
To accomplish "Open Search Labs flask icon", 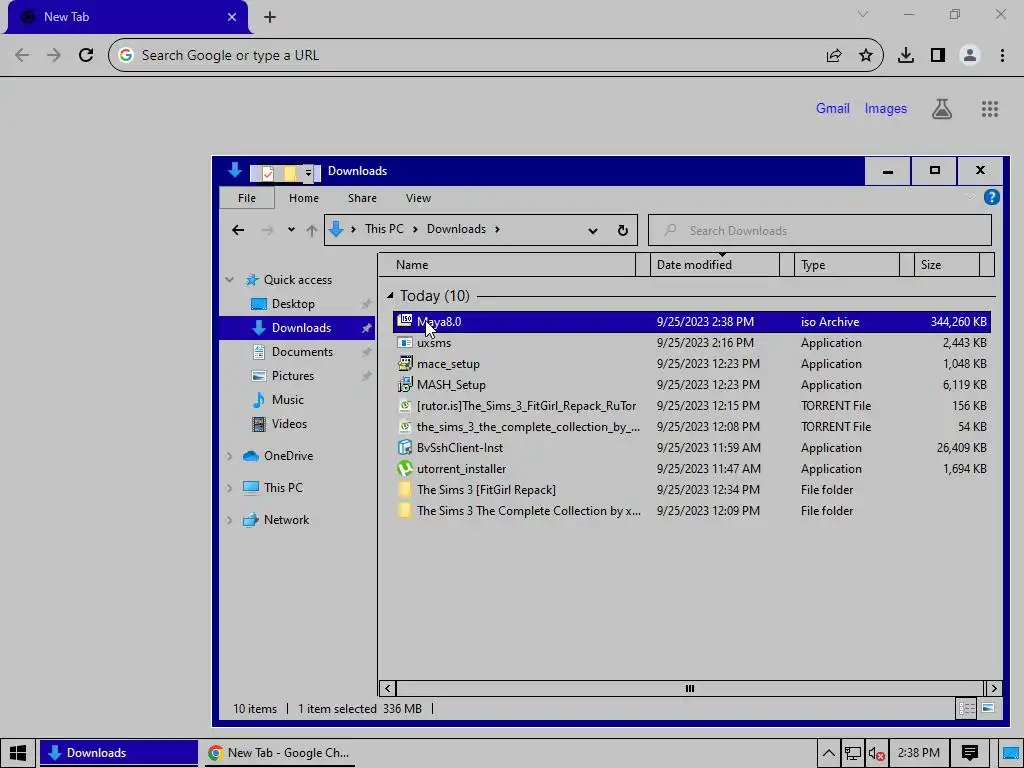I will (x=942, y=109).
